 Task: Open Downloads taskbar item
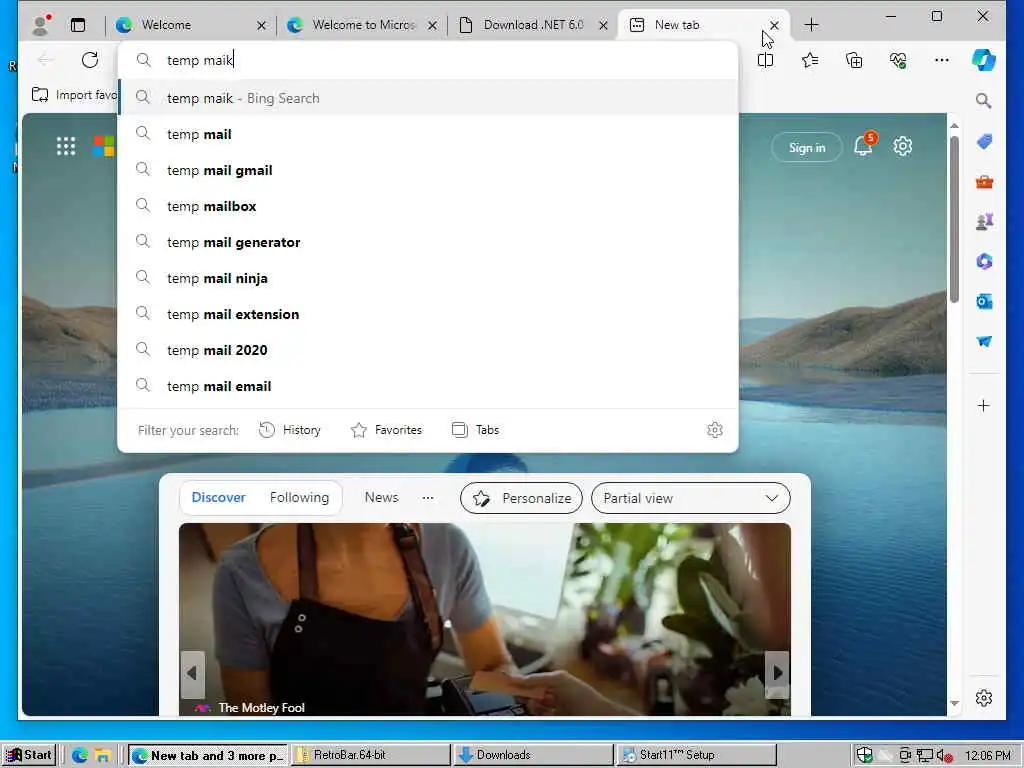click(x=534, y=755)
